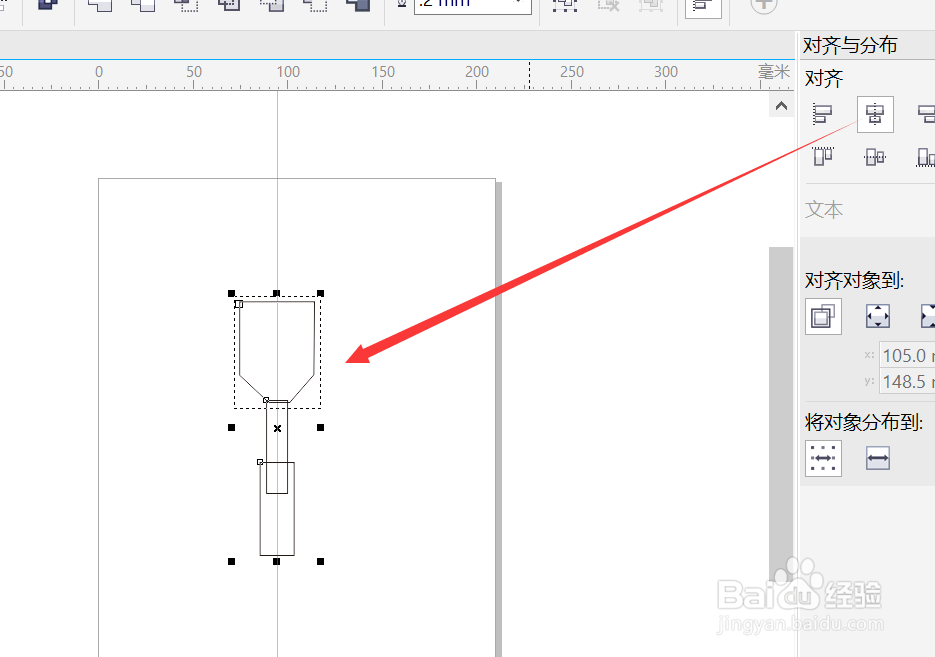Click Front minus back shaping icon
Viewport: 935px width, 657px height.
272,5
